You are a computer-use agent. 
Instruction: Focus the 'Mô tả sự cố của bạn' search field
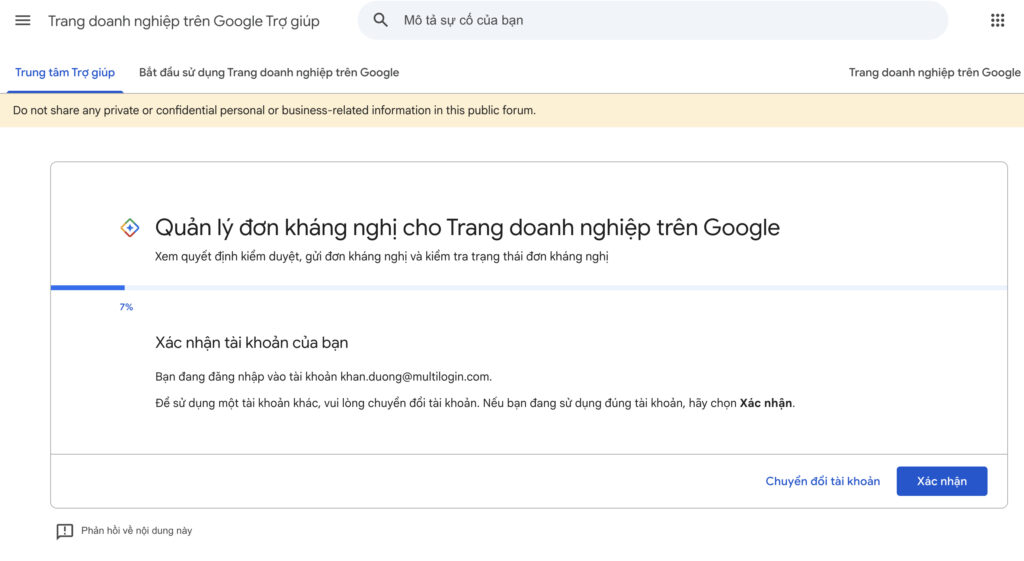(x=652, y=20)
